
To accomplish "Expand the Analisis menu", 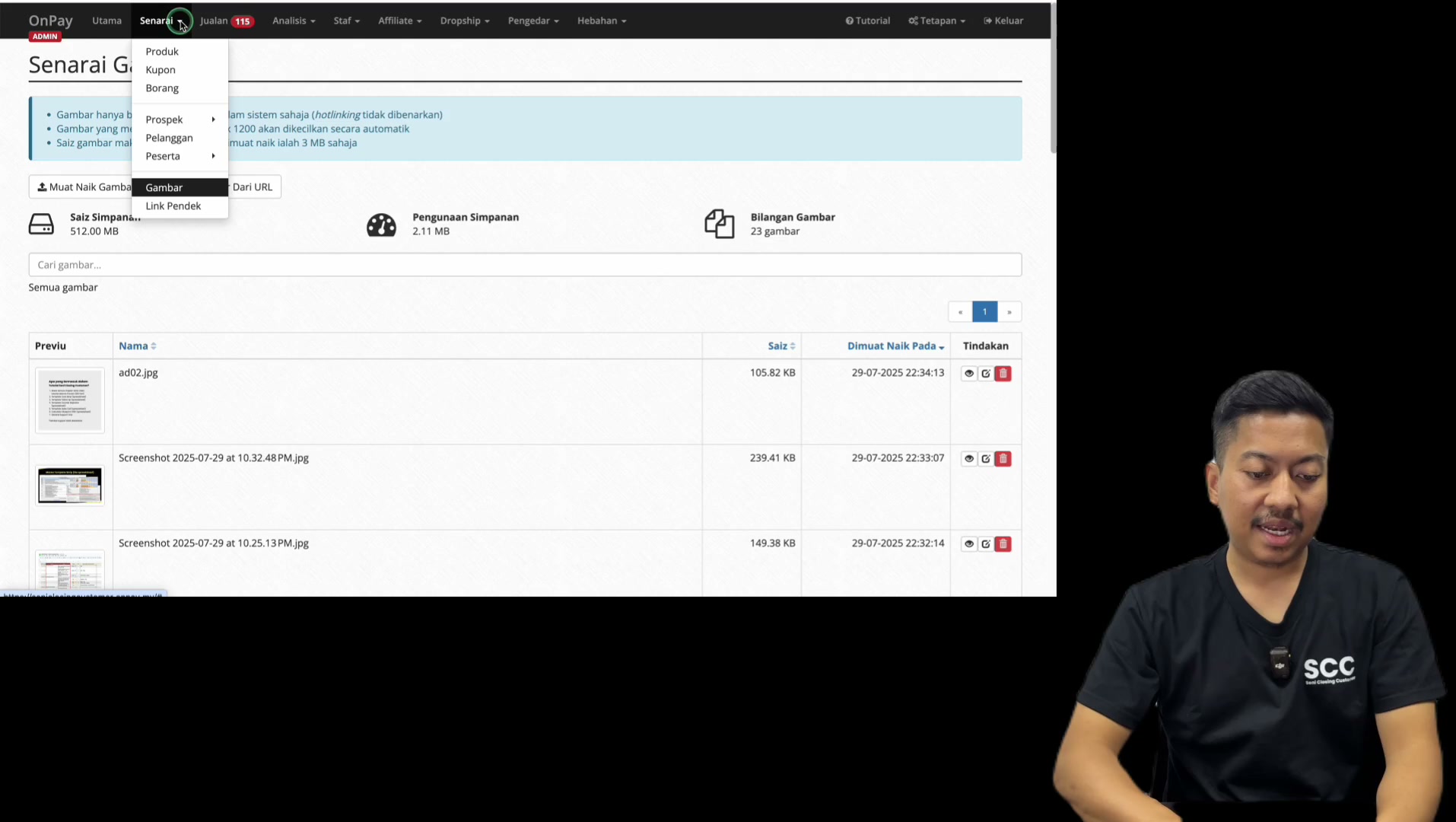I will click(294, 21).
